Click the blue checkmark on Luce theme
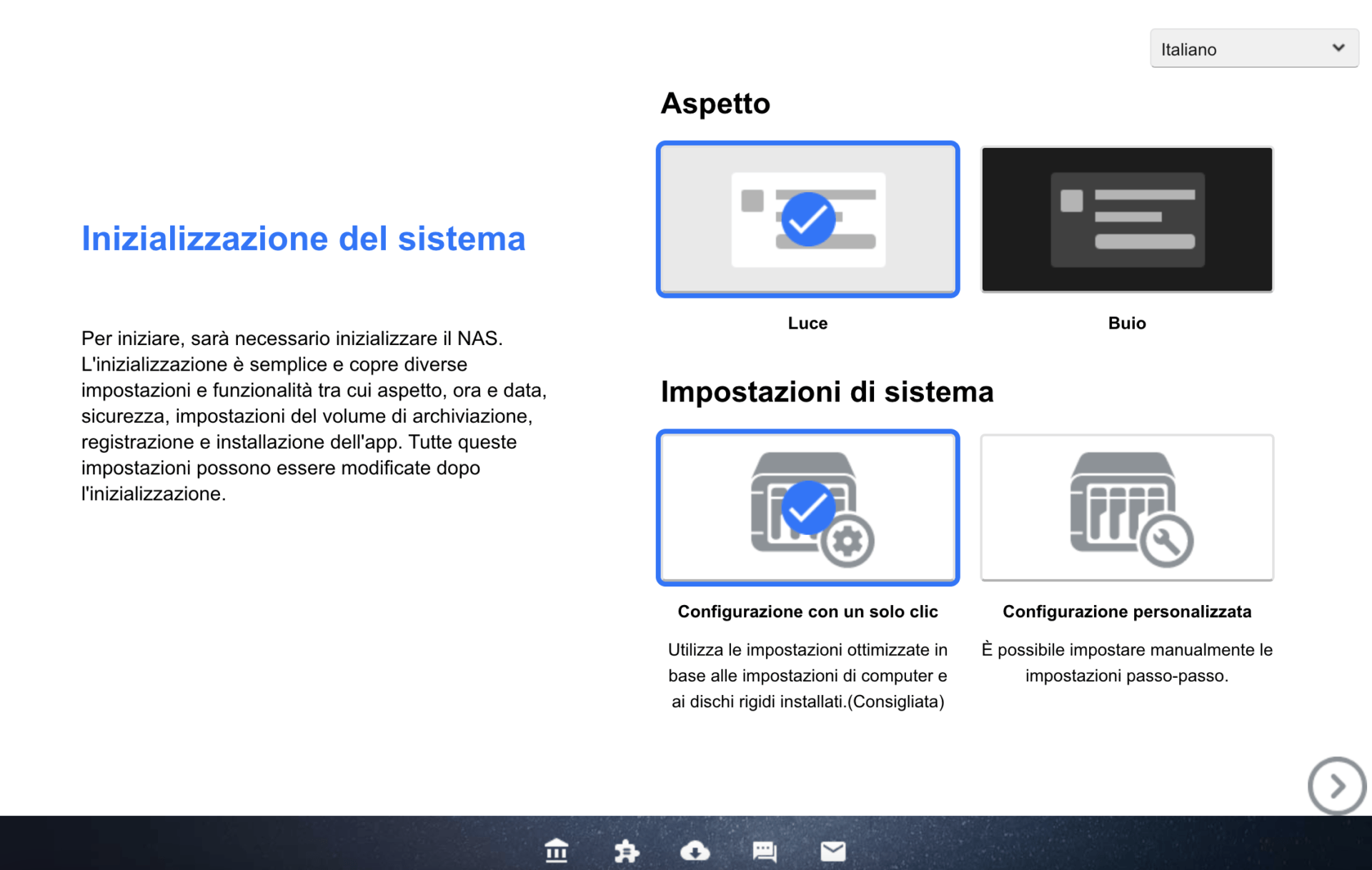This screenshot has height=870, width=1372. click(807, 219)
